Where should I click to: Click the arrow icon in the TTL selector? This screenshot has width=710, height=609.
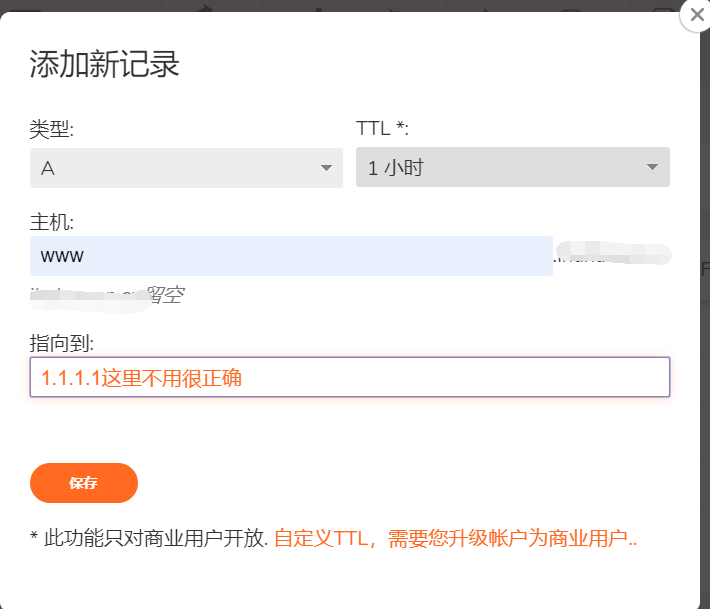[x=652, y=168]
